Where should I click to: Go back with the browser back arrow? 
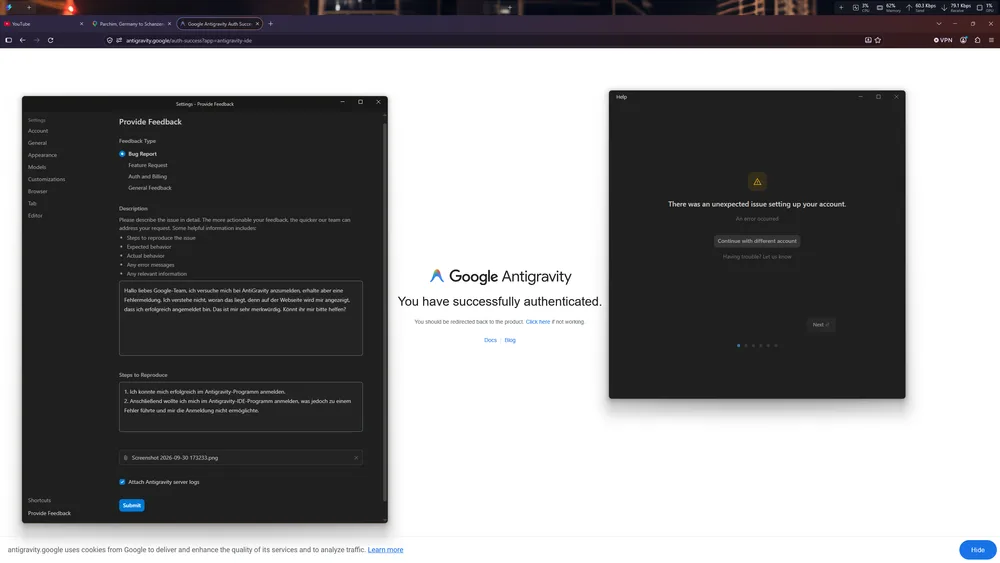pyautogui.click(x=22, y=40)
